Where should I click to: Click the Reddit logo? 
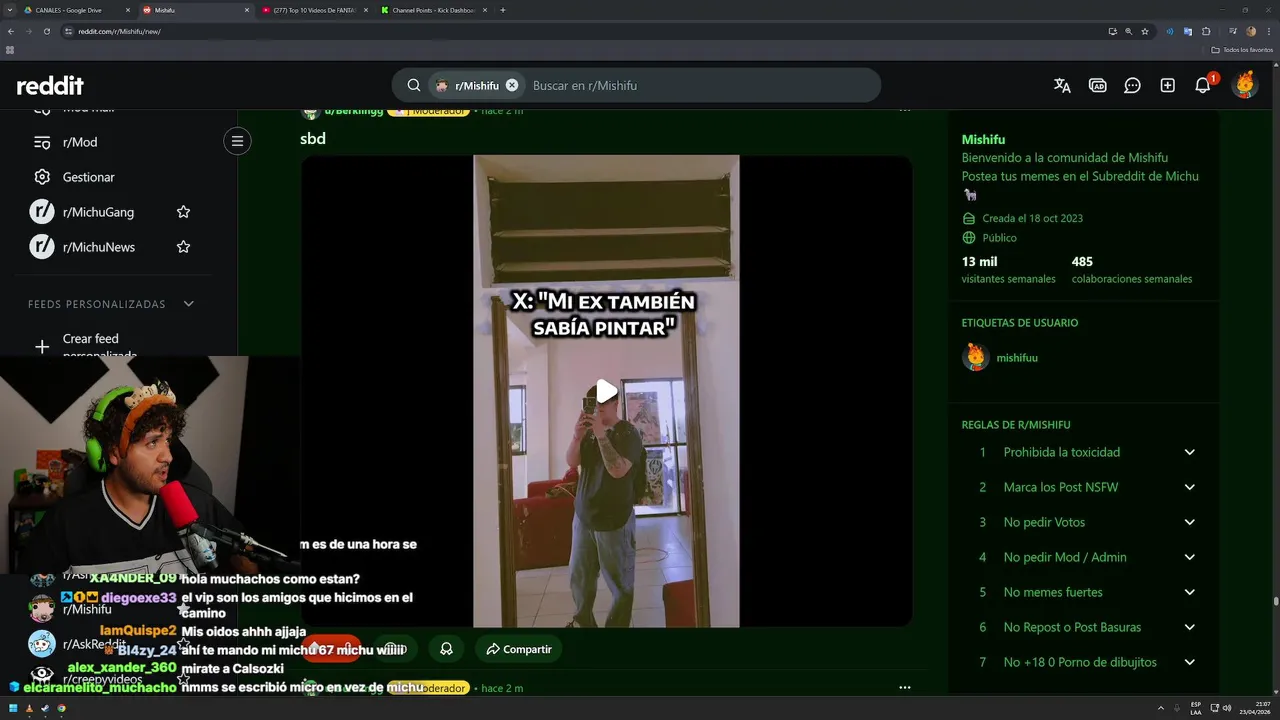(x=50, y=86)
